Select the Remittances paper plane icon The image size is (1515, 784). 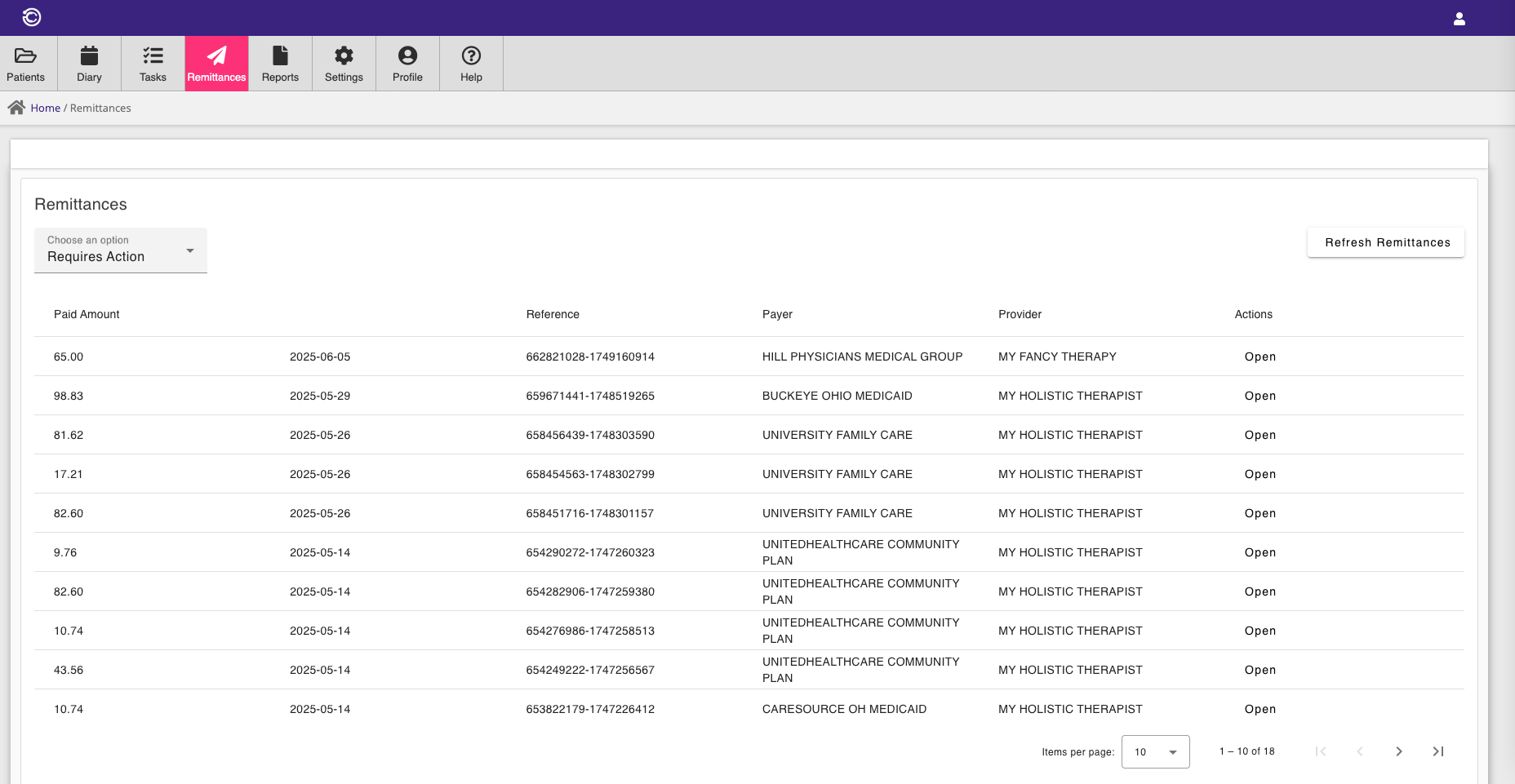pyautogui.click(x=216, y=55)
